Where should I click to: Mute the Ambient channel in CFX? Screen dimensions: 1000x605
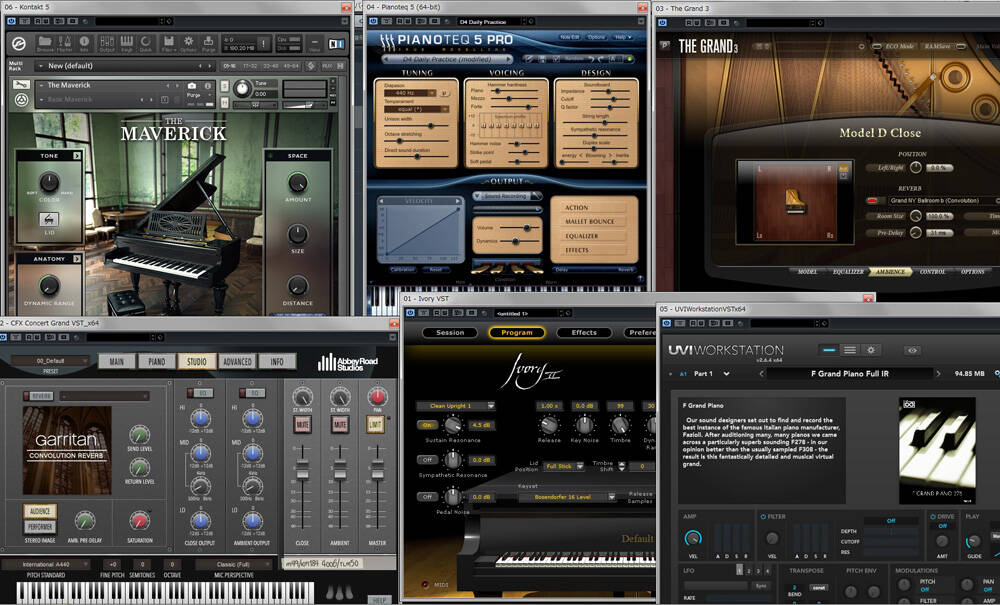click(340, 424)
